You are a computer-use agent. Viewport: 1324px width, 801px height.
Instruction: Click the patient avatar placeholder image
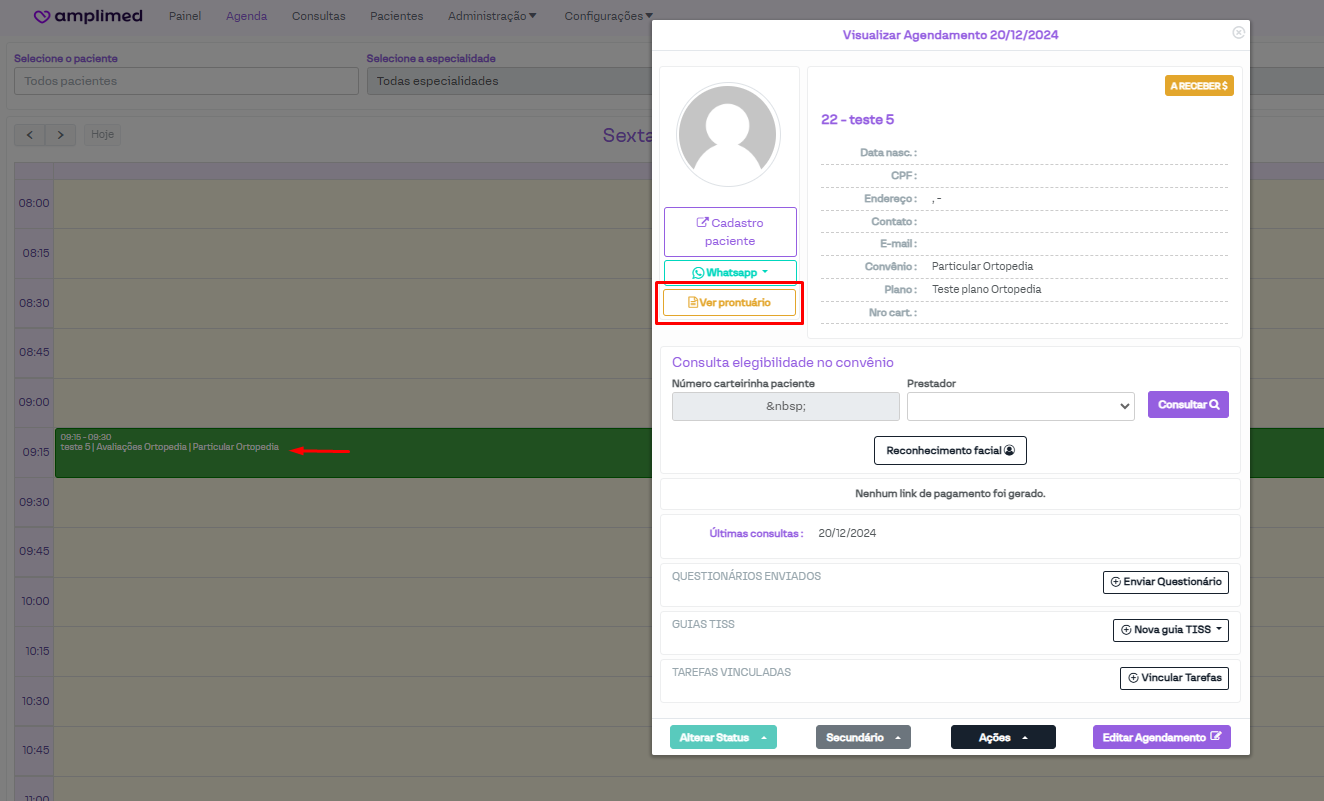pos(728,134)
